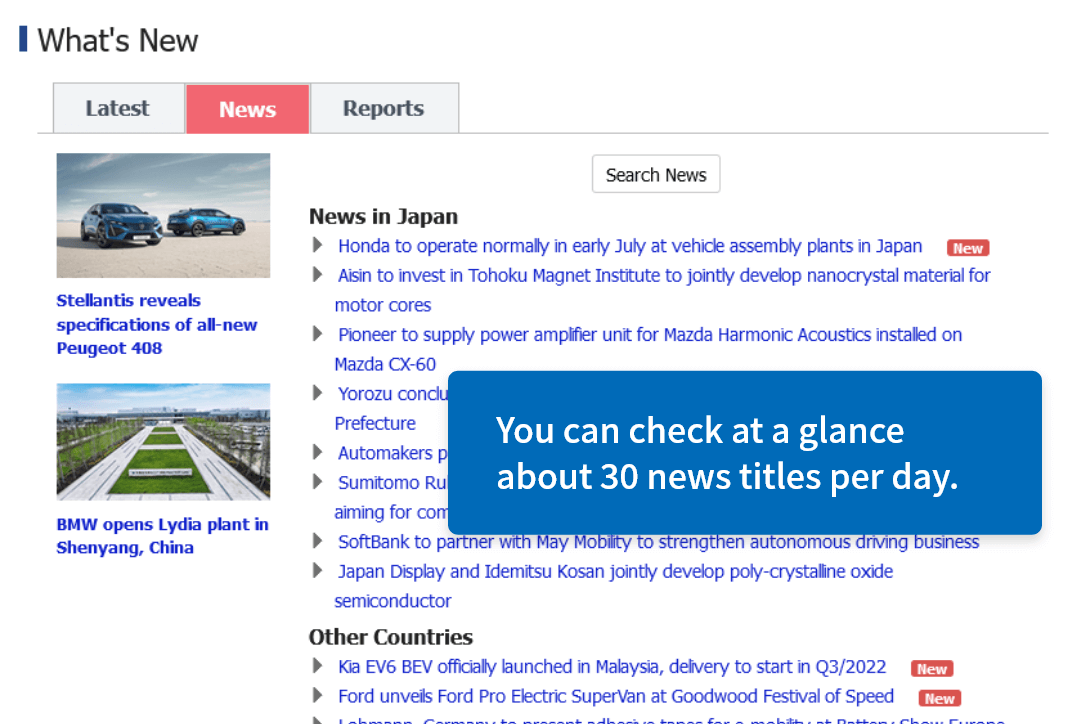
Task: Click the Search News button
Action: coord(656,174)
